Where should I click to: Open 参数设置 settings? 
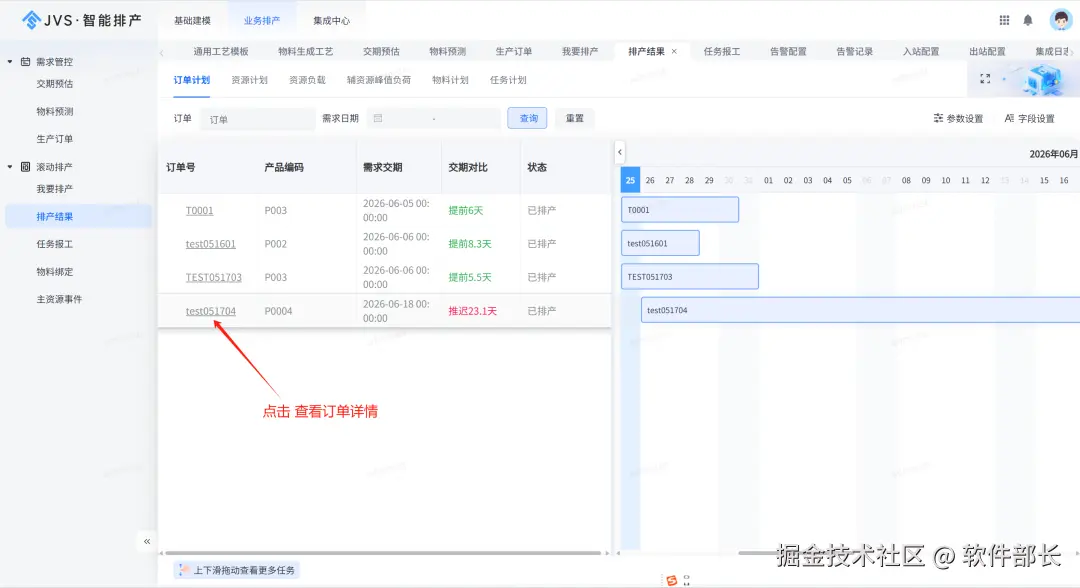click(x=958, y=118)
